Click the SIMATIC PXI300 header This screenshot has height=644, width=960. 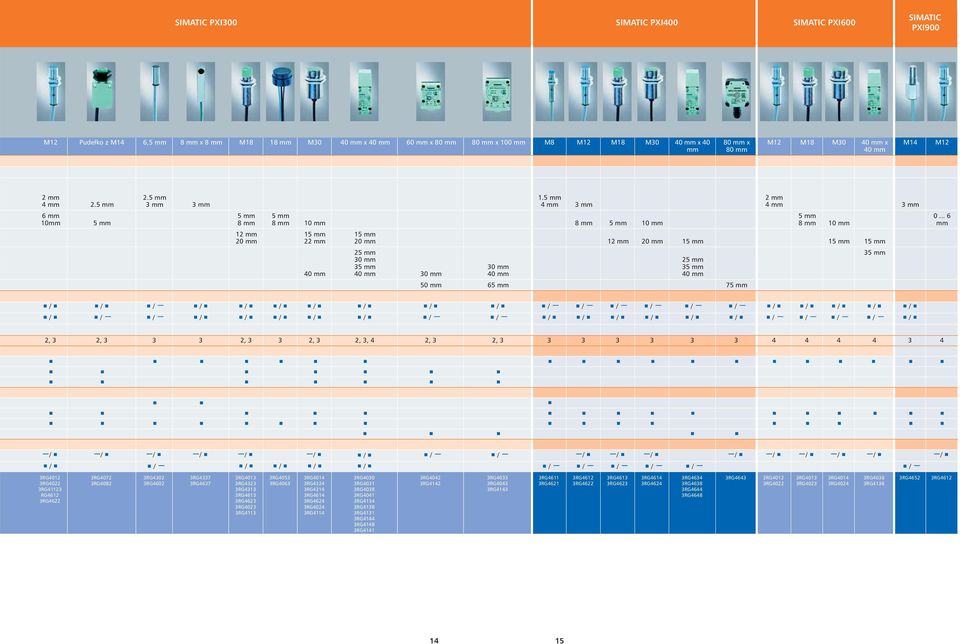click(x=206, y=23)
